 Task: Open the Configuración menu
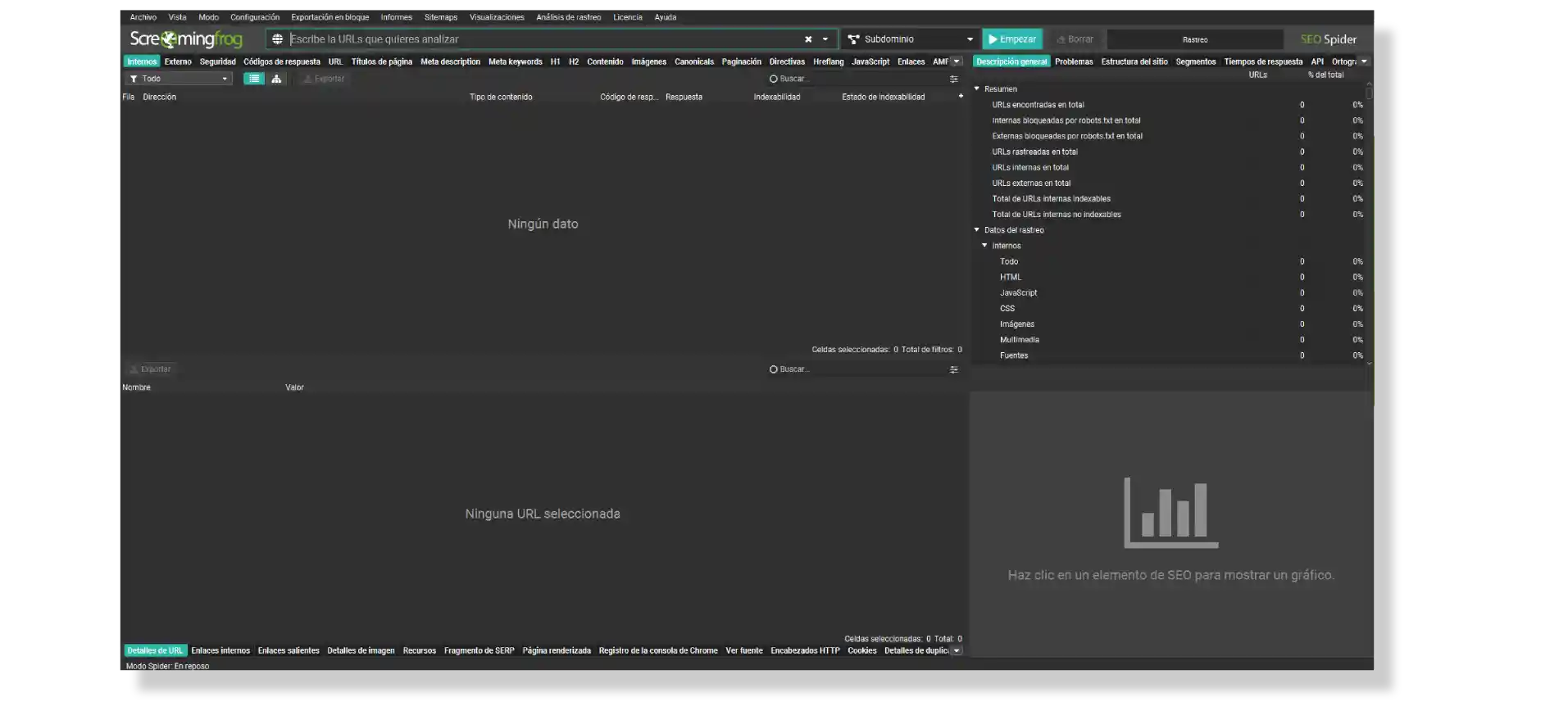click(x=254, y=17)
